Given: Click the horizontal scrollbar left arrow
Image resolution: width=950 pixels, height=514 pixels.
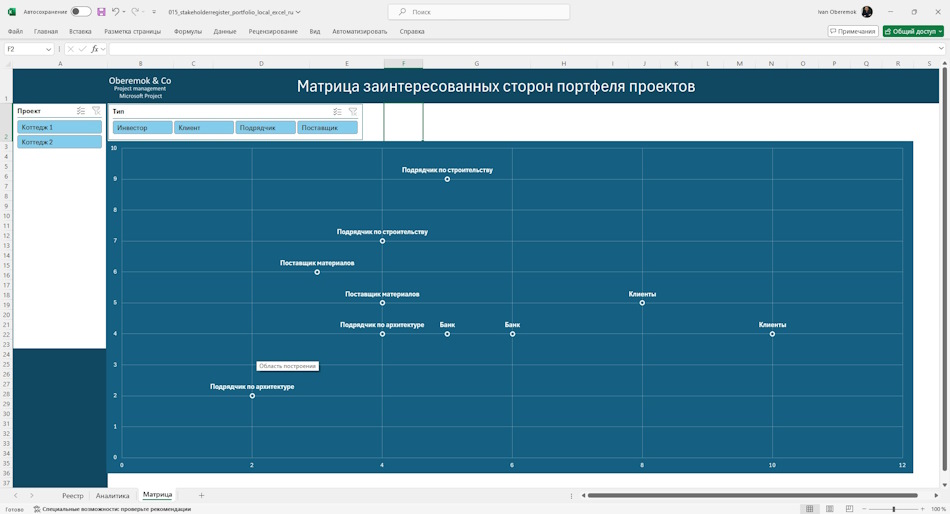Looking at the screenshot, I should pos(583,495).
